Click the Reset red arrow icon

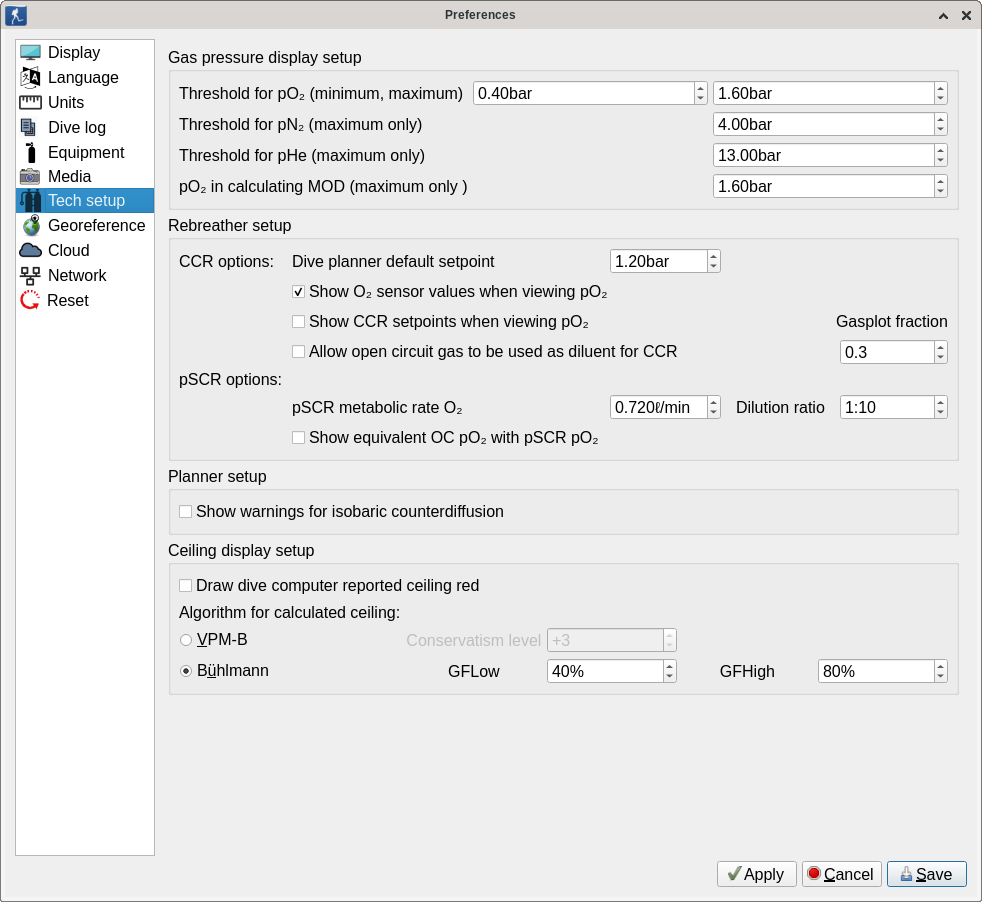click(x=30, y=300)
